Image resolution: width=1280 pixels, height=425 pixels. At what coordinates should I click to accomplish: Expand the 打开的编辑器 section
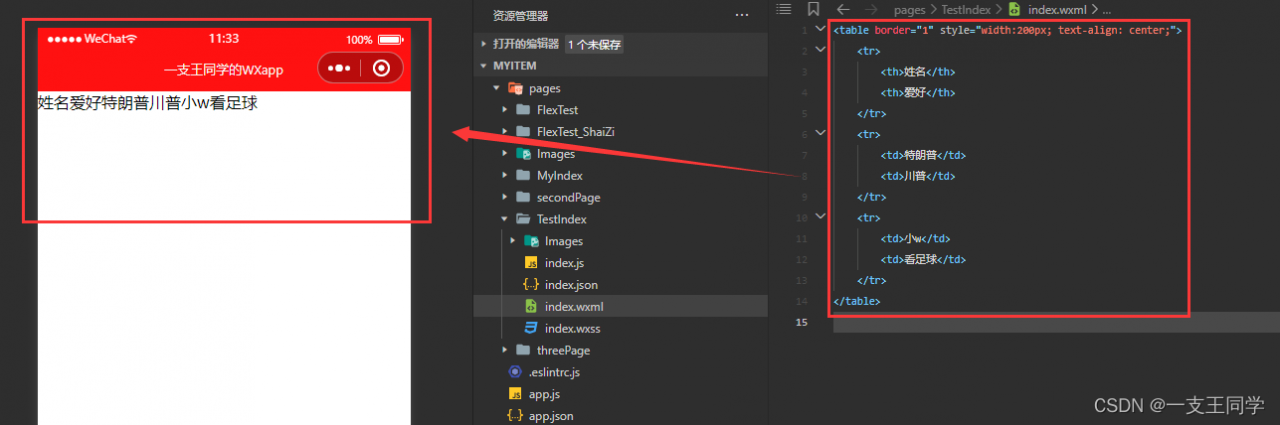pos(484,44)
